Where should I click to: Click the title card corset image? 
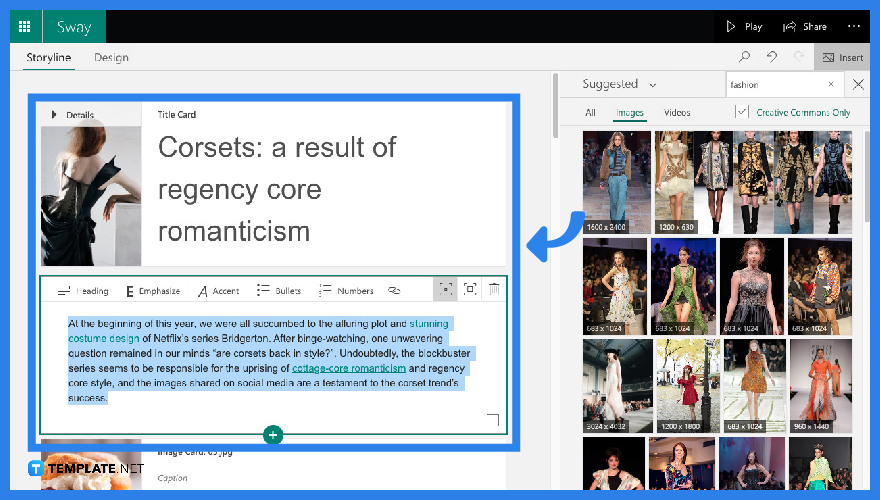91,196
